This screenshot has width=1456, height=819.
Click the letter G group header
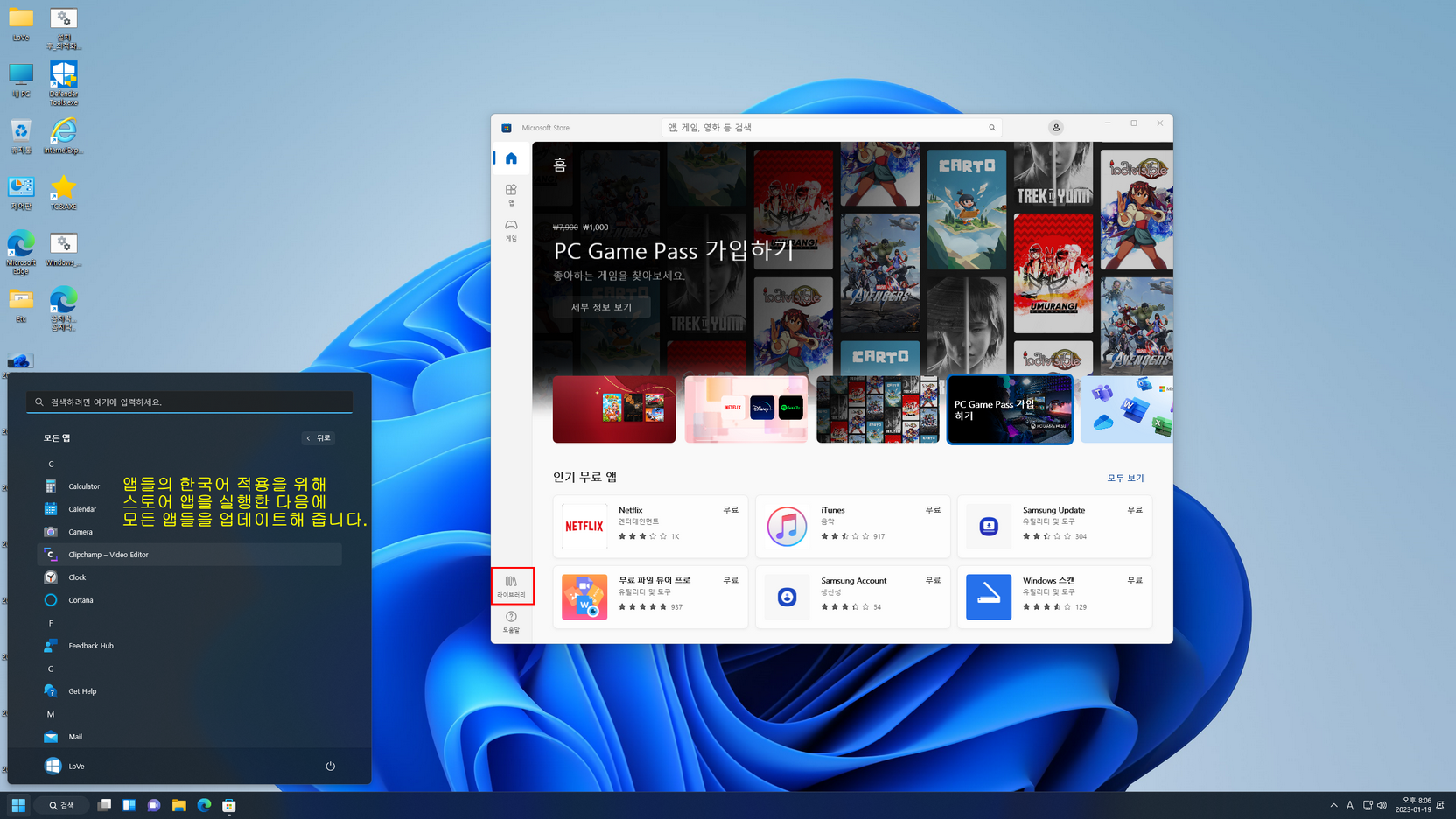tap(51, 668)
